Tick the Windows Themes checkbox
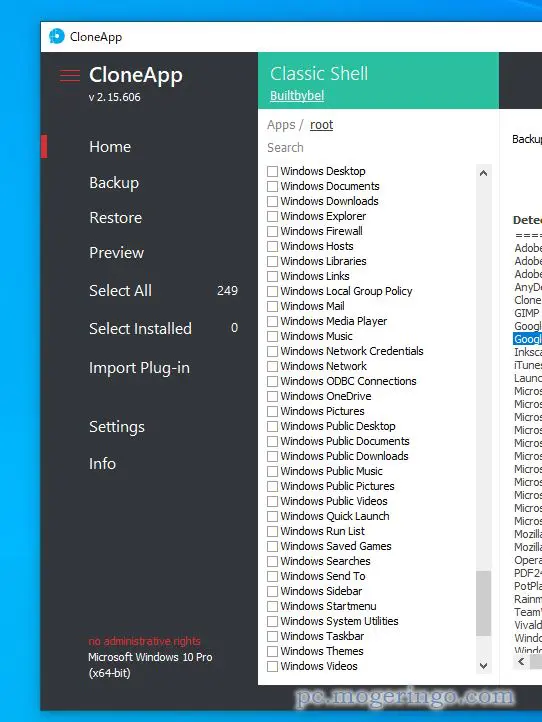 coord(273,651)
